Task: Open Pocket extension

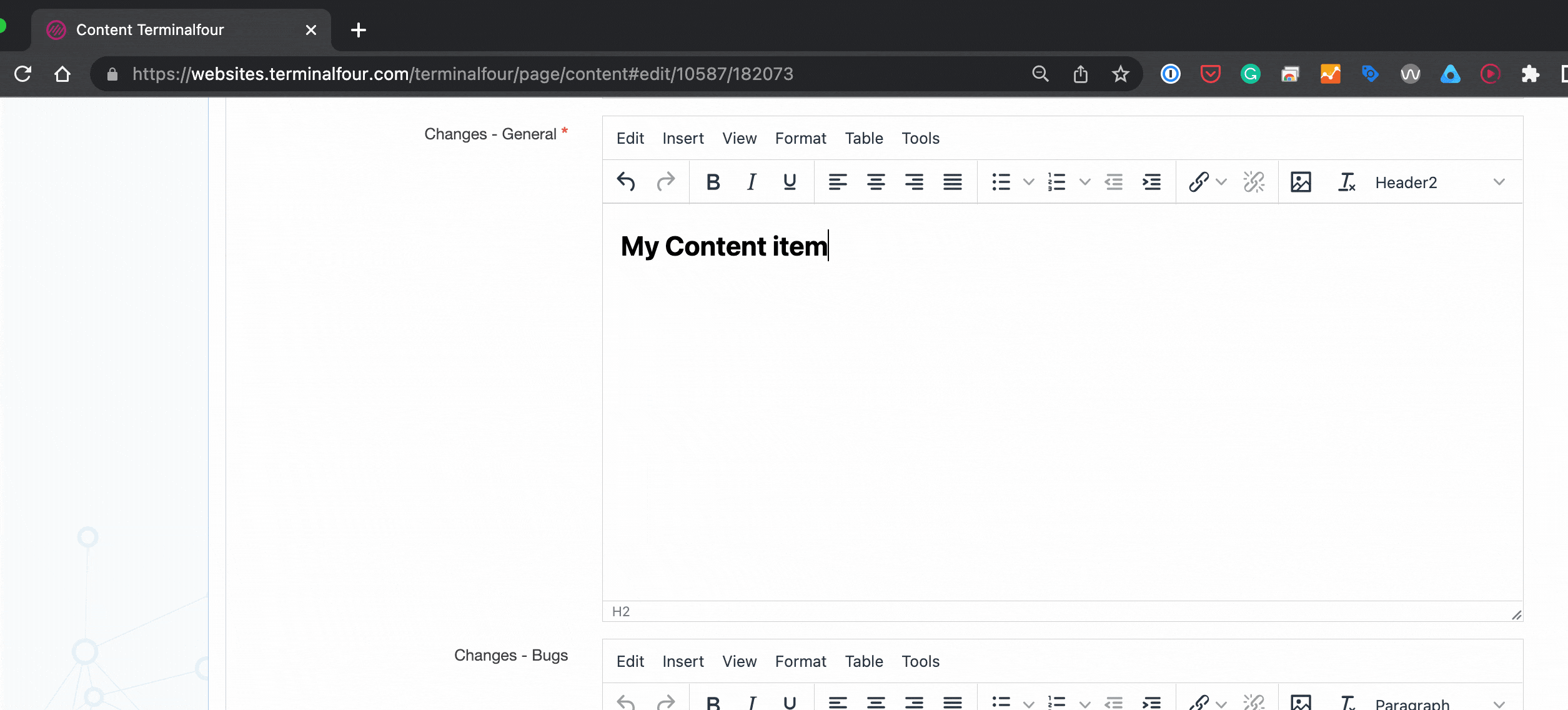Action: [1210, 74]
